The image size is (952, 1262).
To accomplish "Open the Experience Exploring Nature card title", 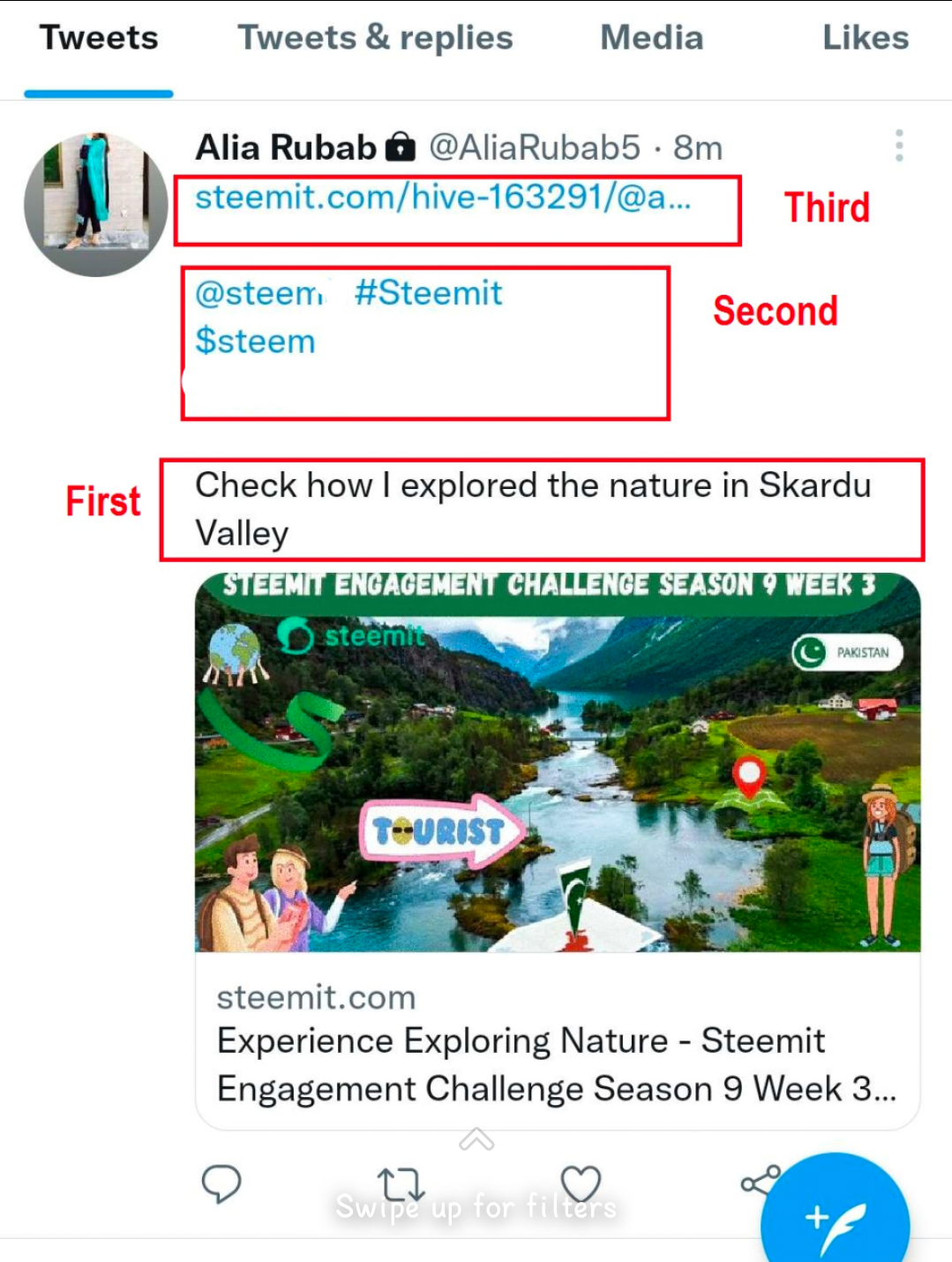I will (x=557, y=1064).
